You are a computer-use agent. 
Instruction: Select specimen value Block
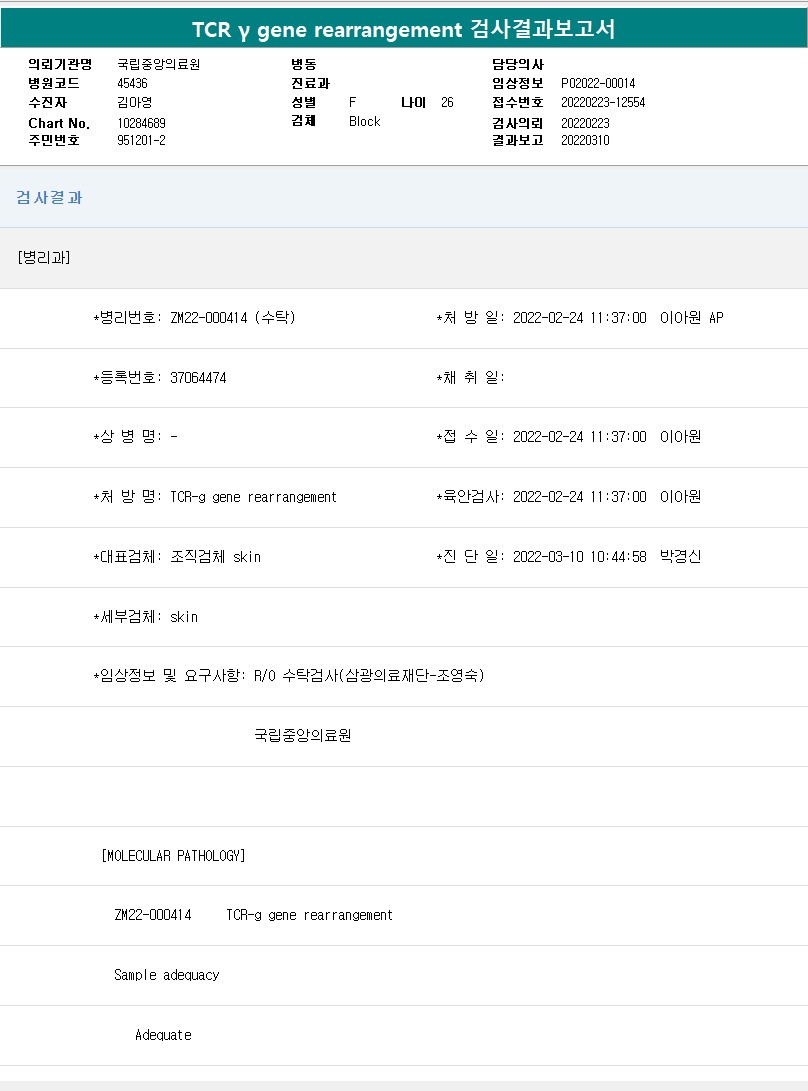pyautogui.click(x=365, y=121)
